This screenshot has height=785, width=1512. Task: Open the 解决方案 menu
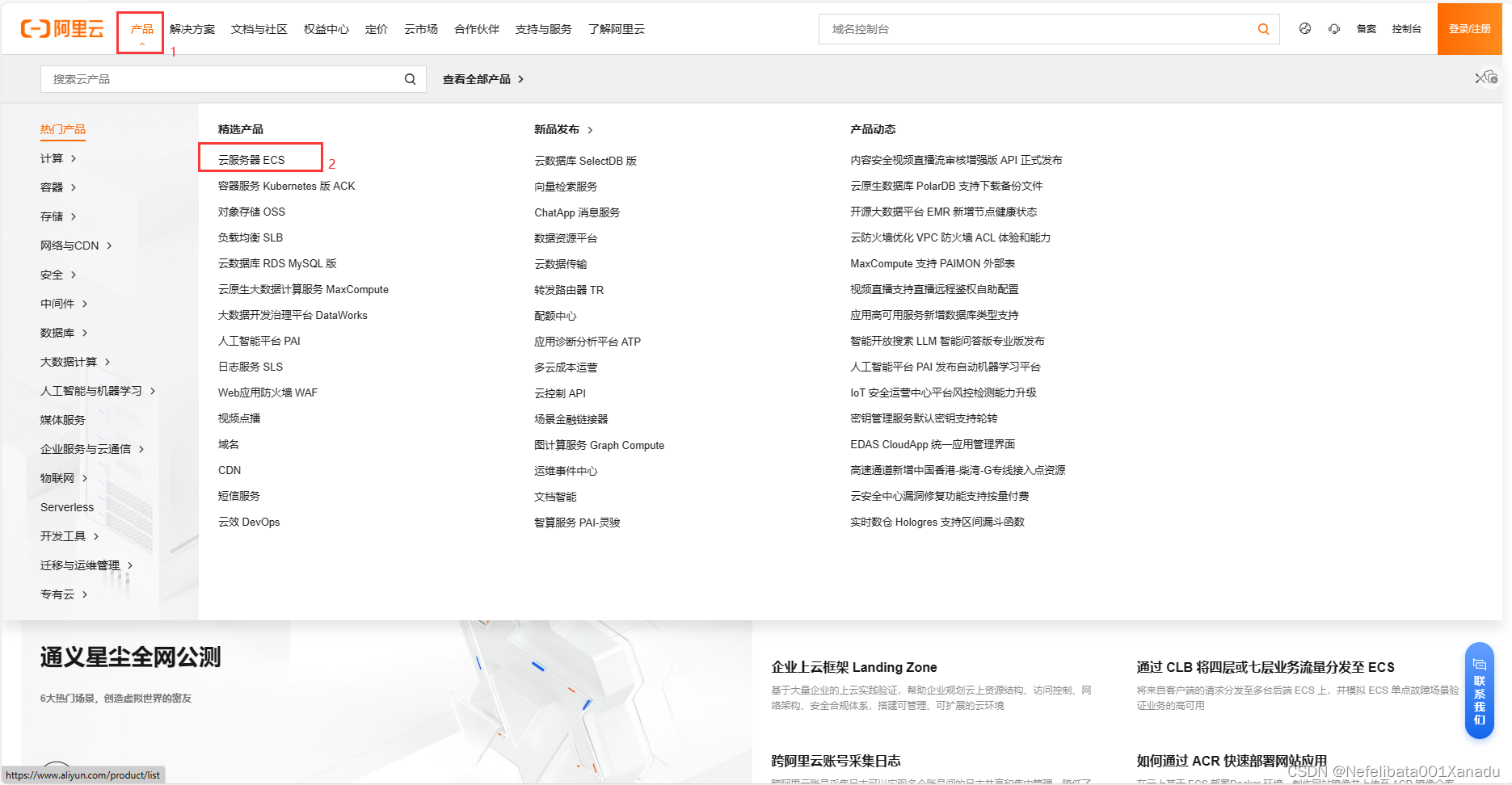tap(192, 30)
